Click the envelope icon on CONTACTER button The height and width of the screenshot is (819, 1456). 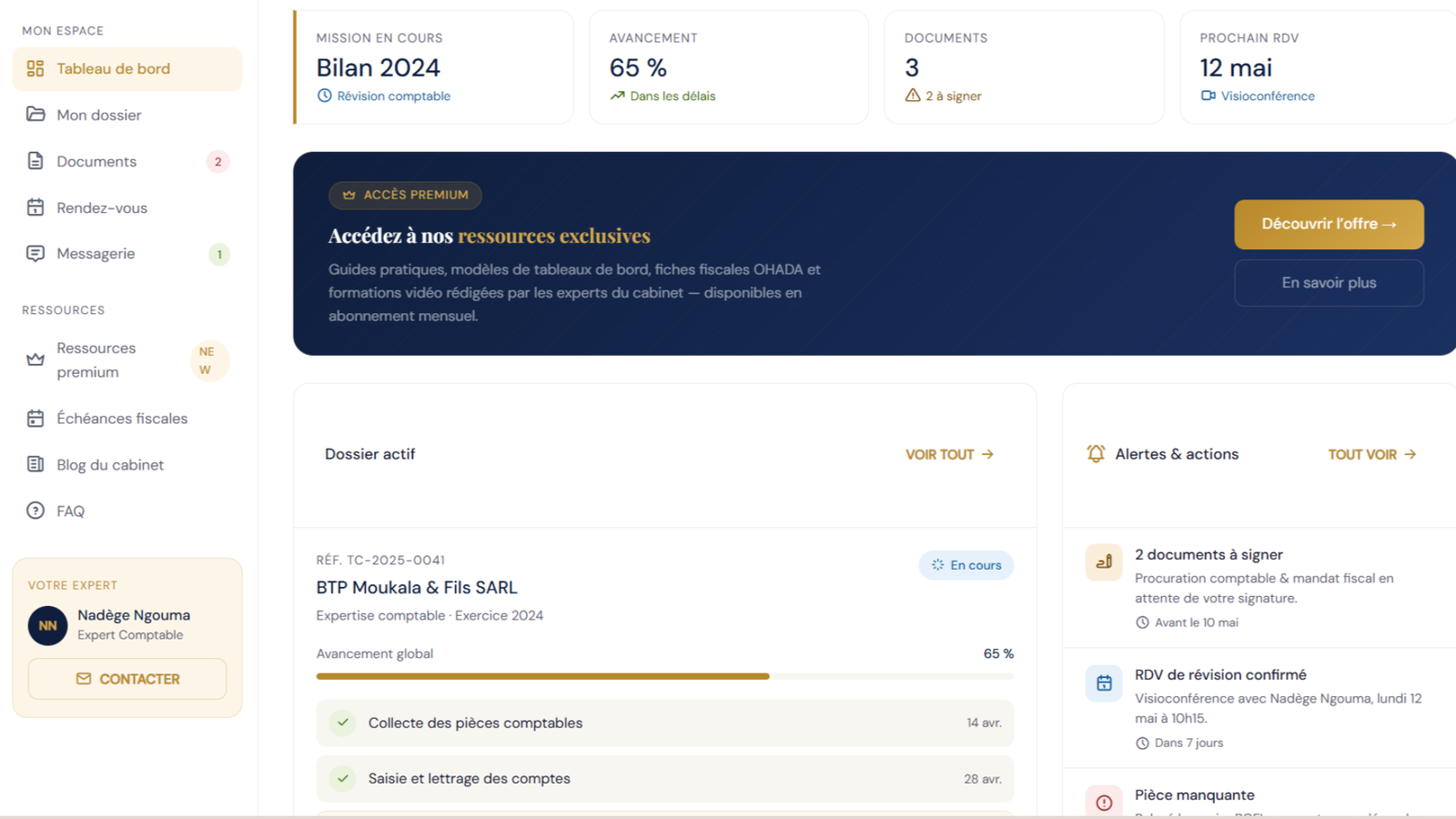click(84, 679)
